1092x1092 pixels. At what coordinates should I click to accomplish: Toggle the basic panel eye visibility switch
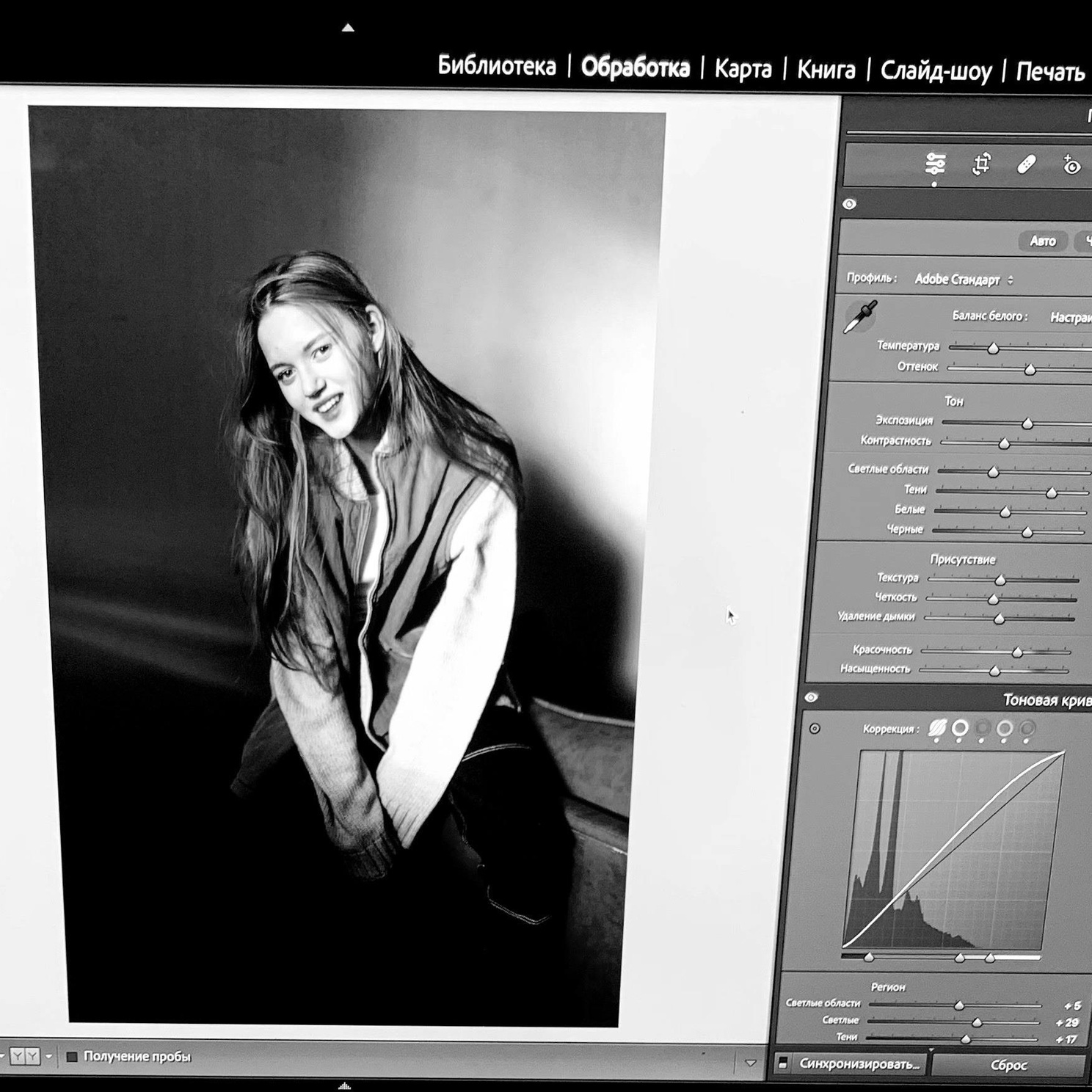tap(849, 204)
